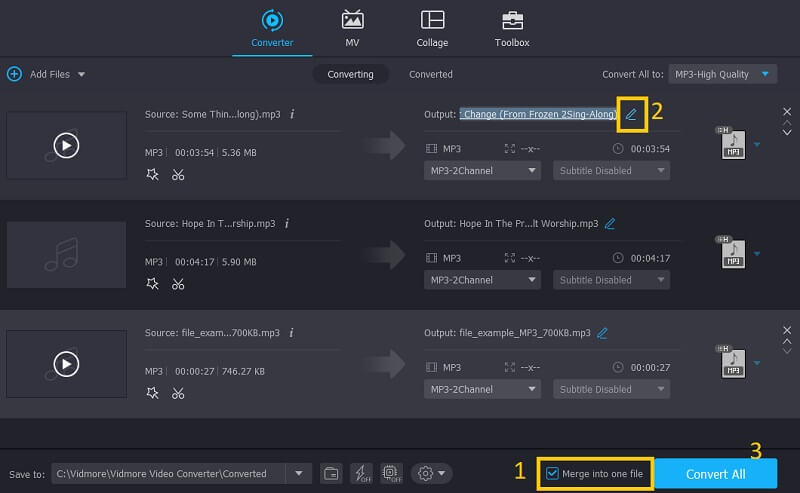Click the Convert All button
Image resolution: width=800 pixels, height=493 pixels.
pyautogui.click(x=716, y=473)
